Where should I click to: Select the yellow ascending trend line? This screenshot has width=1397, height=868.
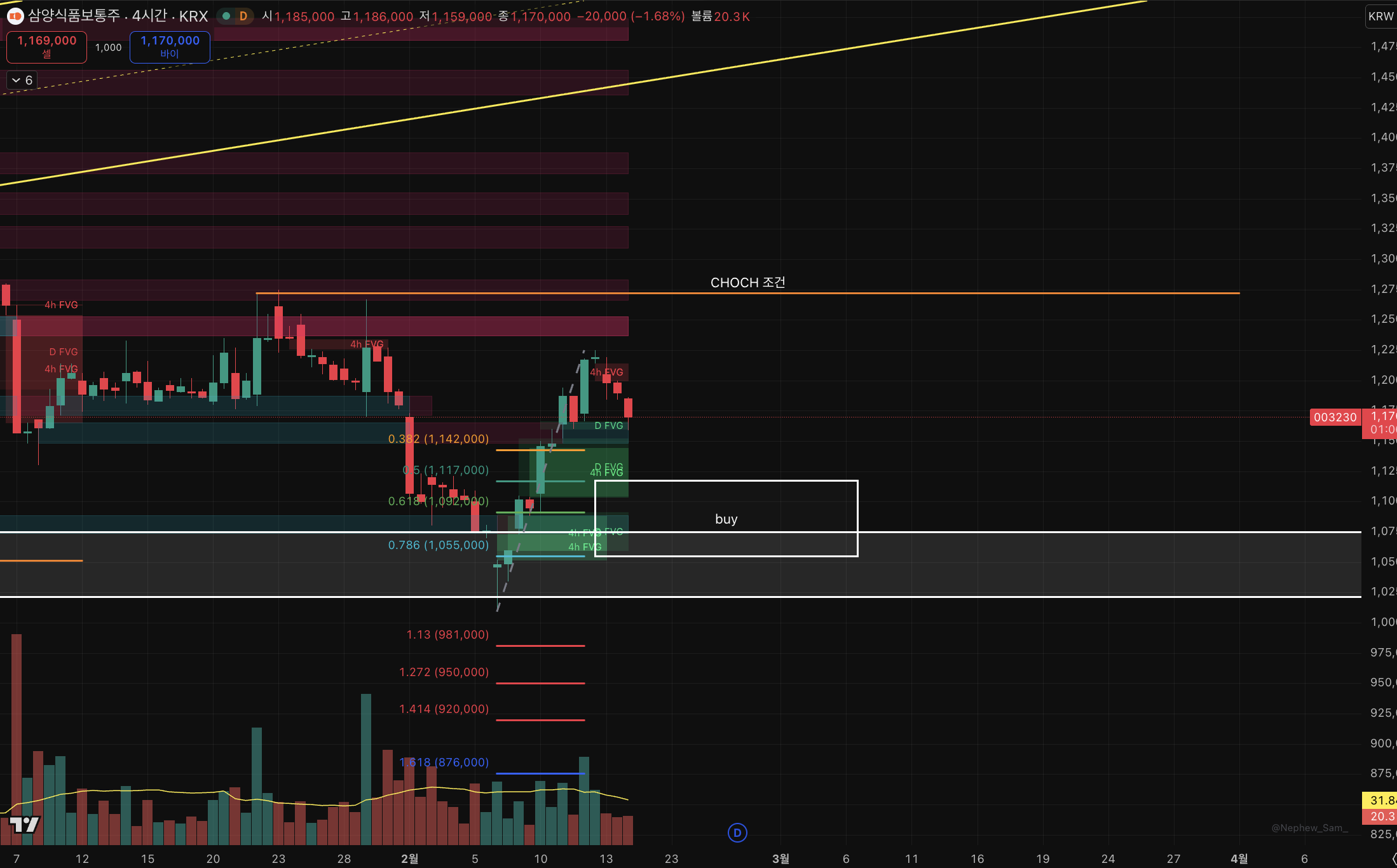[763, 64]
